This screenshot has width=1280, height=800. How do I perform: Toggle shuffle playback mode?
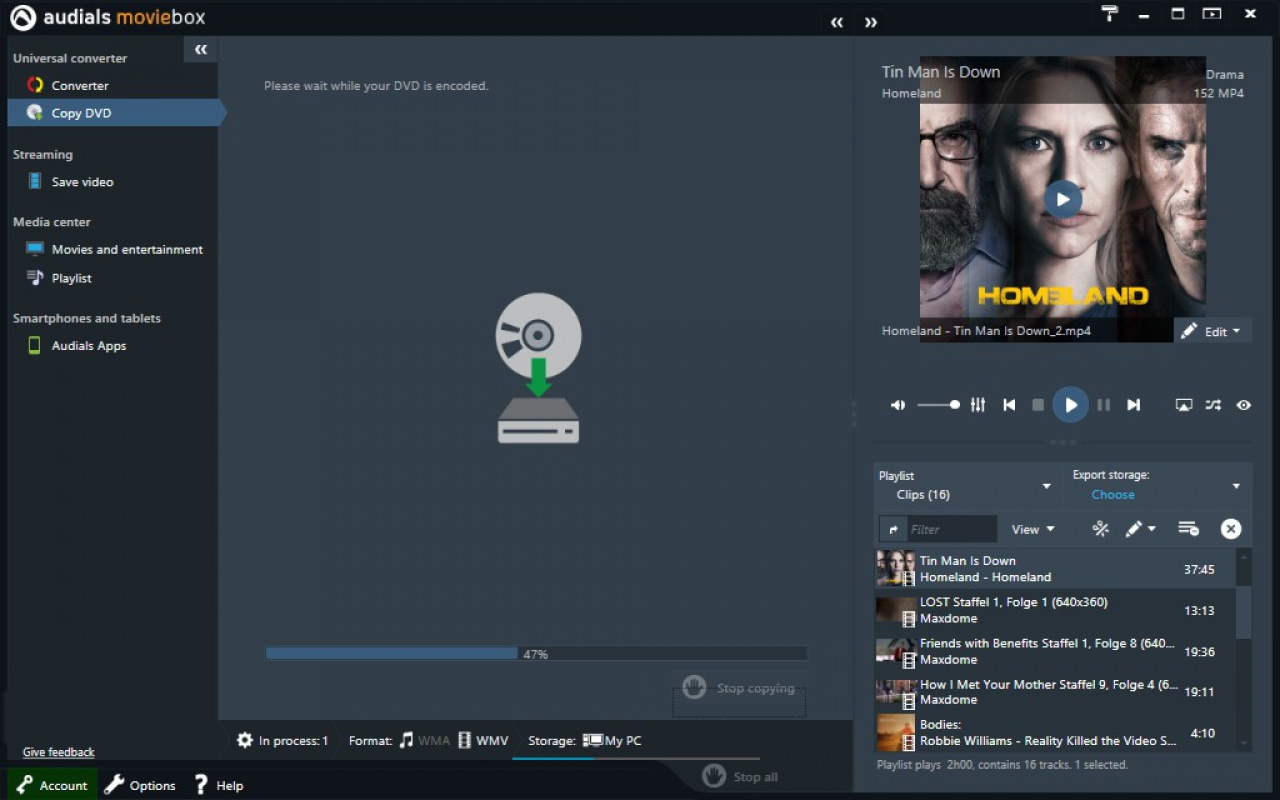coord(1213,405)
